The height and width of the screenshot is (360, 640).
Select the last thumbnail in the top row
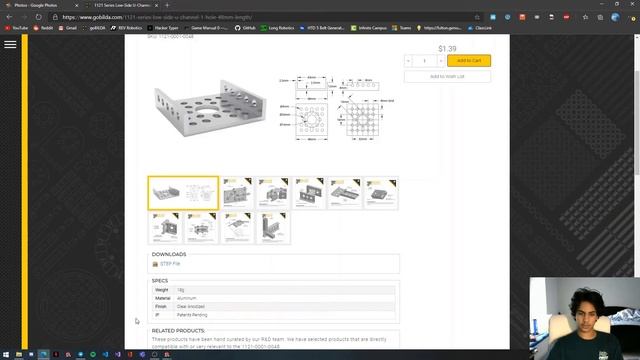pos(381,193)
